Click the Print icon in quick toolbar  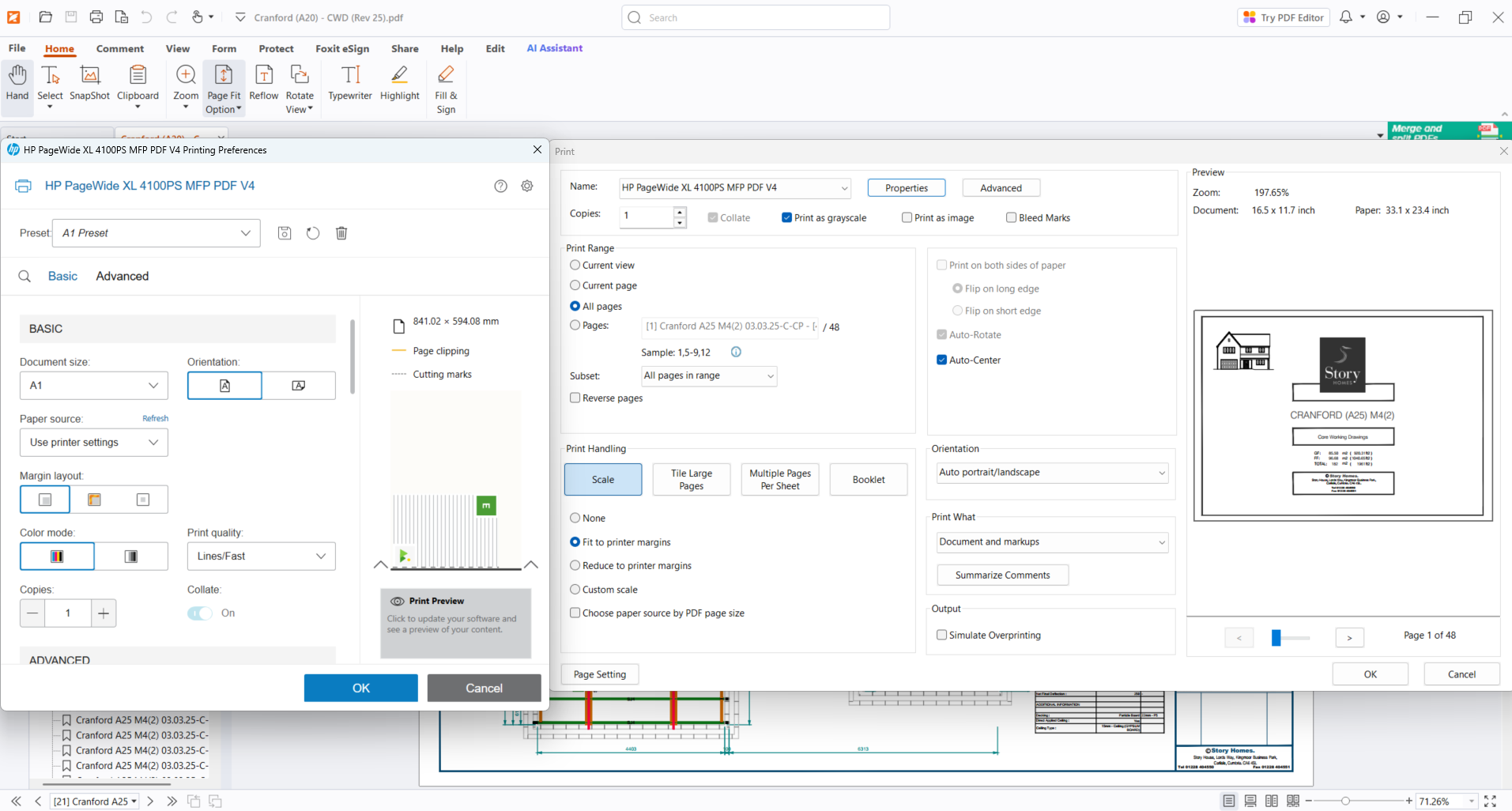coord(96,17)
